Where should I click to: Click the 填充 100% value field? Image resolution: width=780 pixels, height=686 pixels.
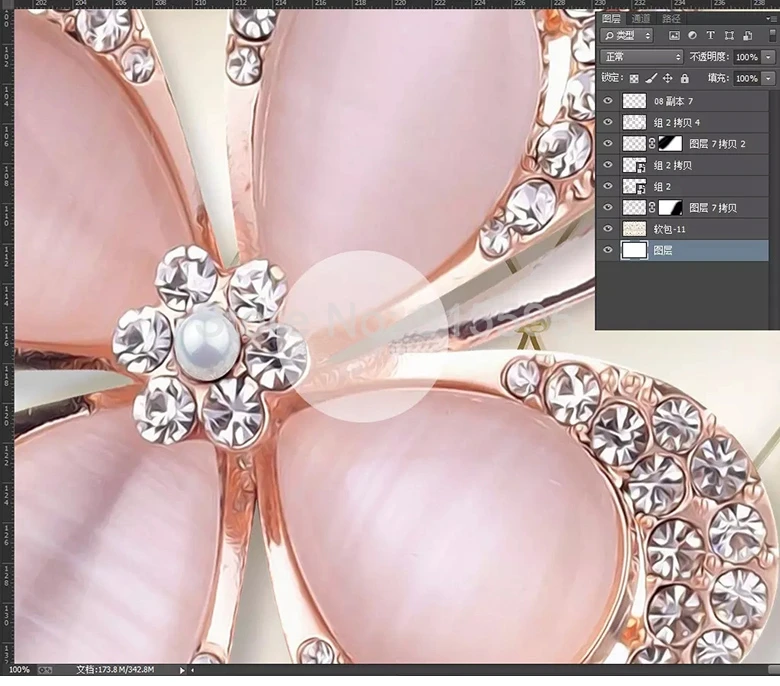(x=747, y=79)
